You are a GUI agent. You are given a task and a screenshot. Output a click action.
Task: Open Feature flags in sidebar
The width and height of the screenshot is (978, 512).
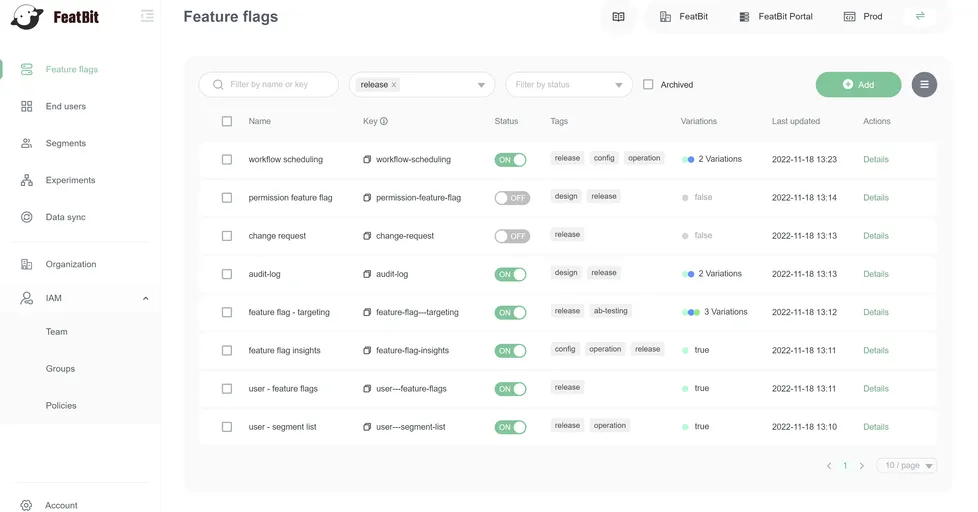click(72, 69)
